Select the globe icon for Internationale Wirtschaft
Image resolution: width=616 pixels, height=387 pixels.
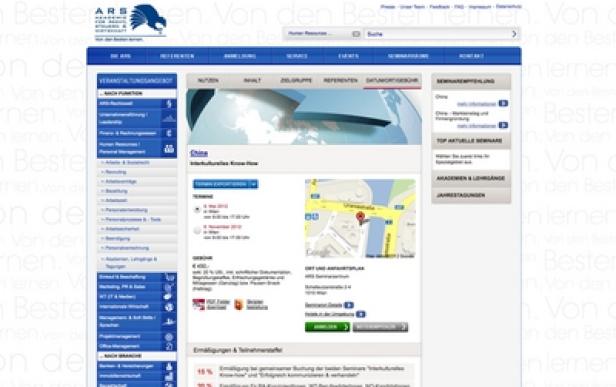(x=169, y=307)
